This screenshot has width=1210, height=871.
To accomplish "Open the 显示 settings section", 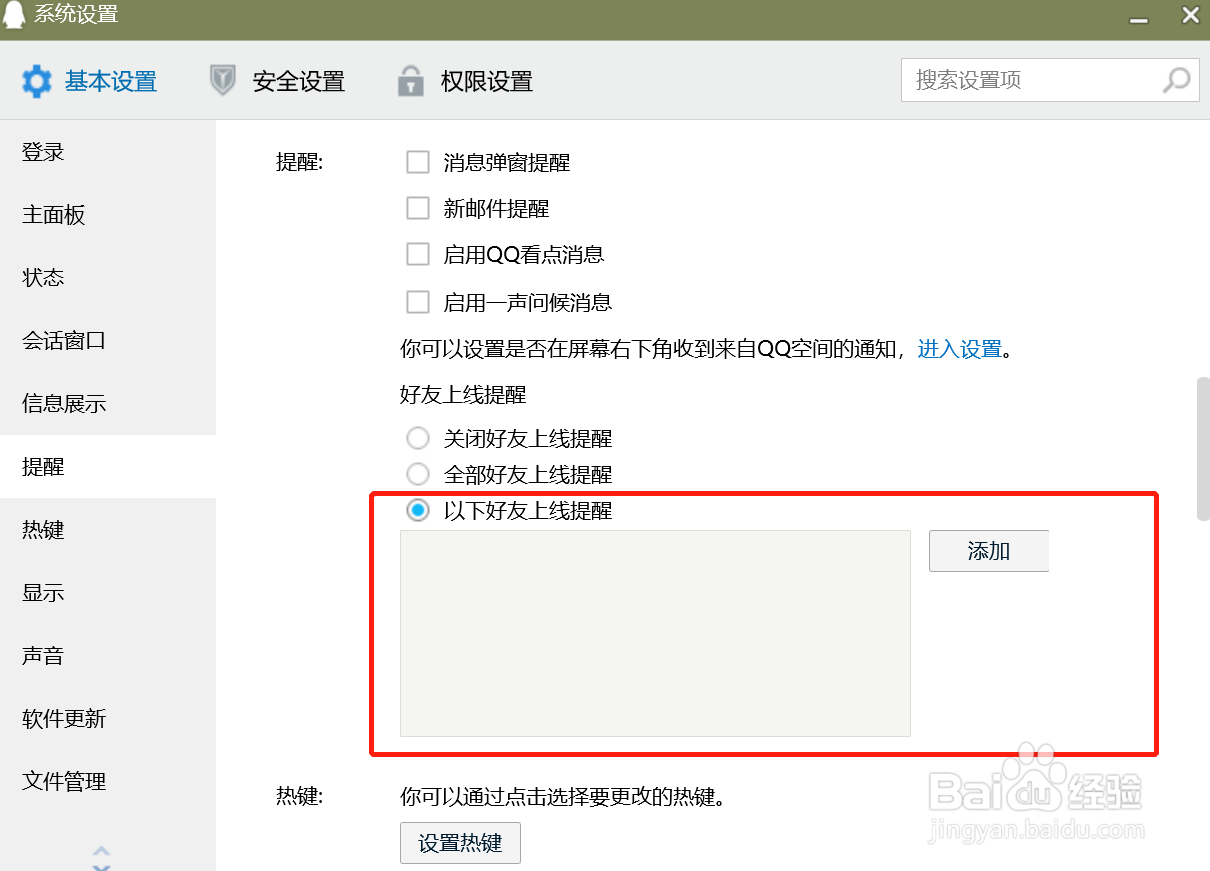I will pos(44,592).
